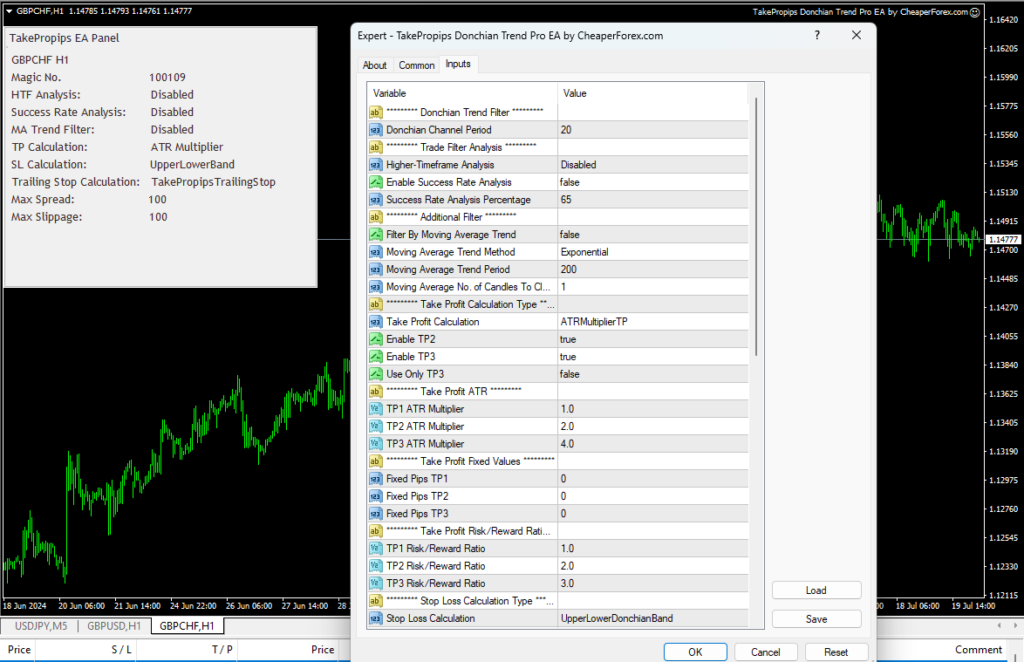1024x662 pixels.
Task: Click the "123" icon beside Moving Average Trend Period
Action: click(375, 269)
